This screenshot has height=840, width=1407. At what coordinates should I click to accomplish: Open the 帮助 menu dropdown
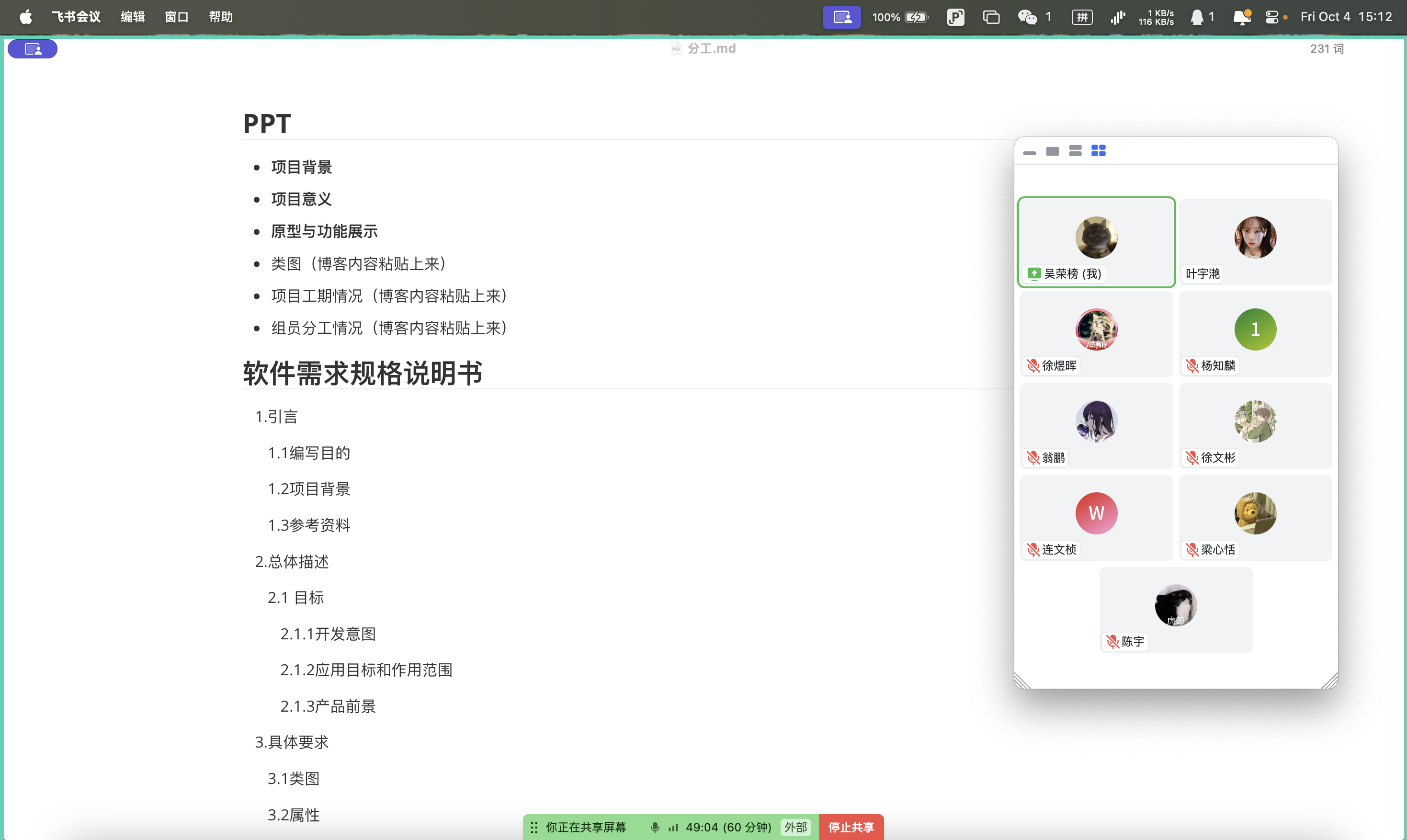pyautogui.click(x=220, y=17)
